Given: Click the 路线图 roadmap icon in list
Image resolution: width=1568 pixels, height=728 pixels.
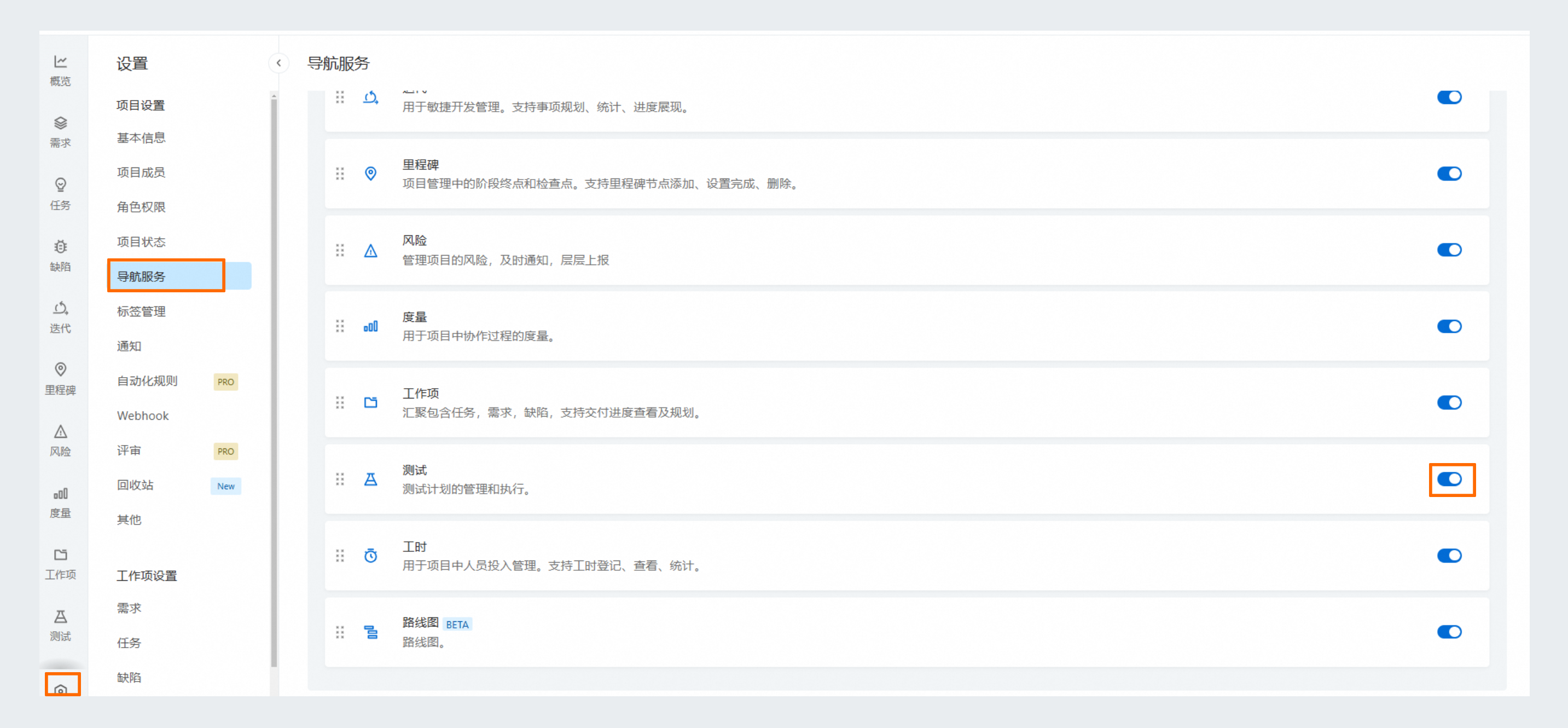Looking at the screenshot, I should [371, 632].
